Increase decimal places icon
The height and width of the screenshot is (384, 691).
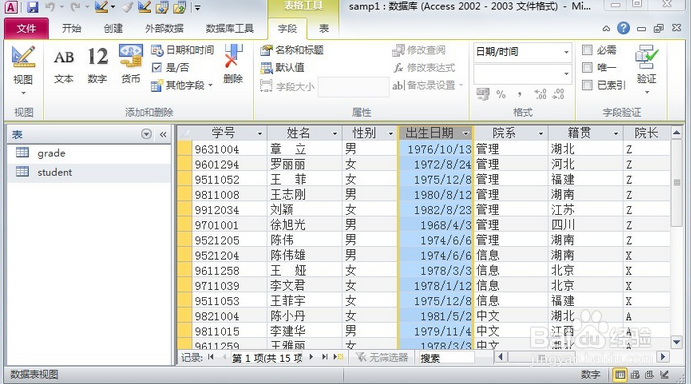540,94
